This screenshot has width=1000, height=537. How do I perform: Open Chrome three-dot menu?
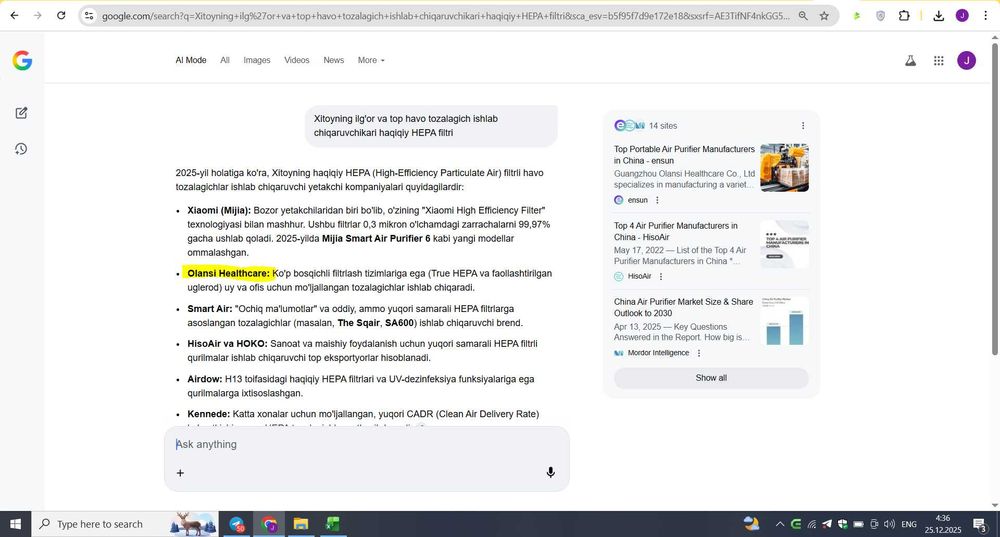click(985, 16)
